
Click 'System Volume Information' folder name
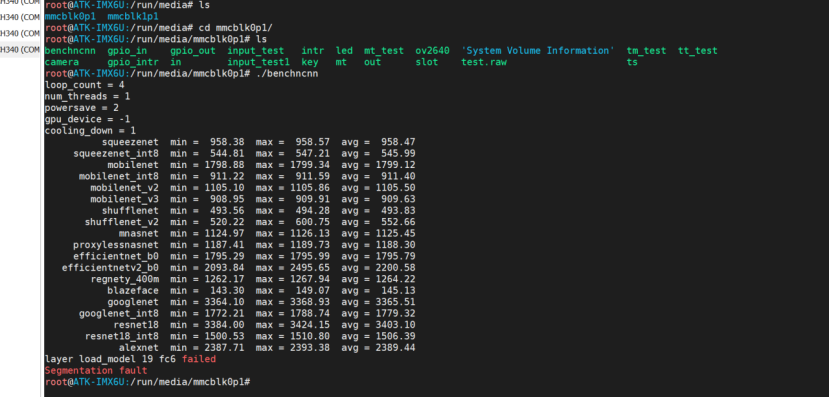pyautogui.click(x=538, y=51)
